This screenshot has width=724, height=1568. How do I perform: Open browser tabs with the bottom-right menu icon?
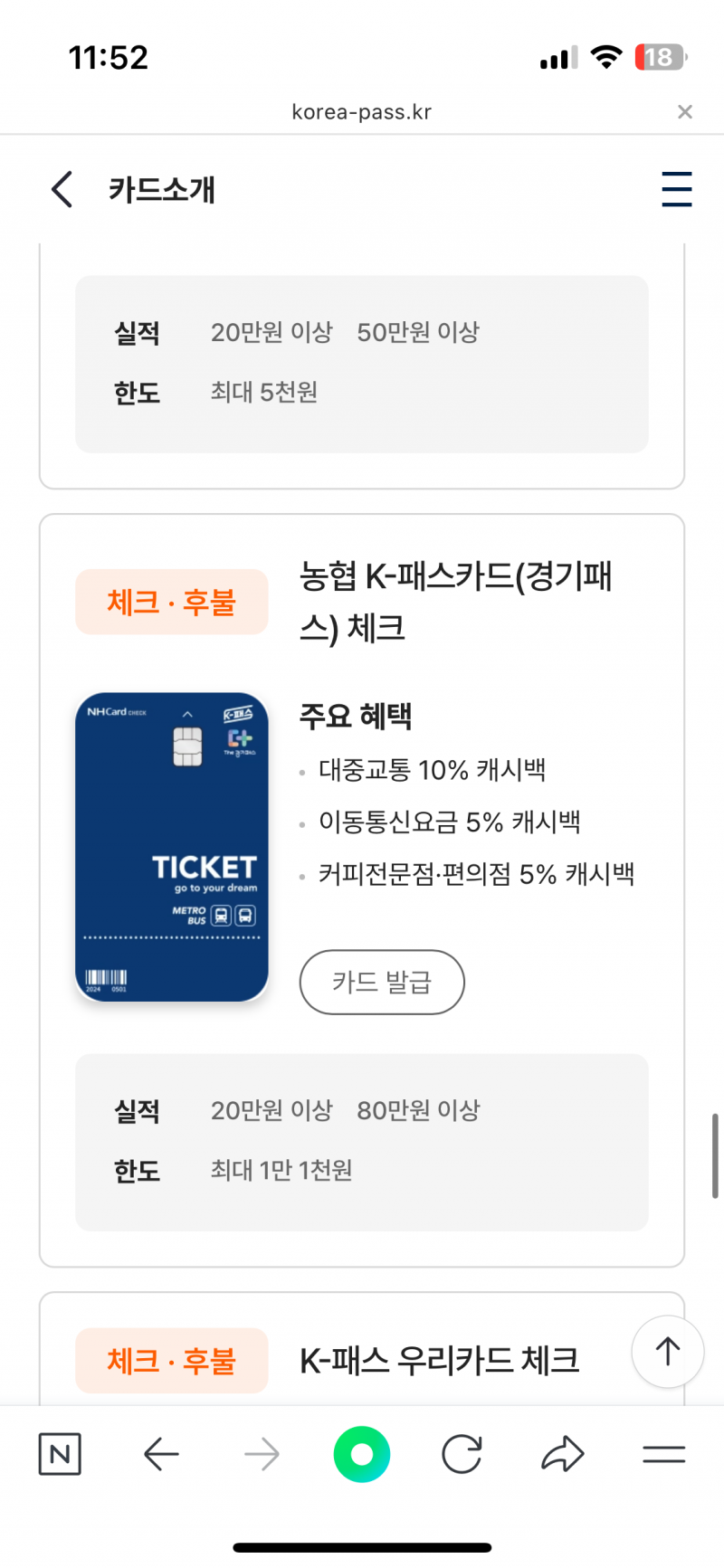[x=663, y=1454]
